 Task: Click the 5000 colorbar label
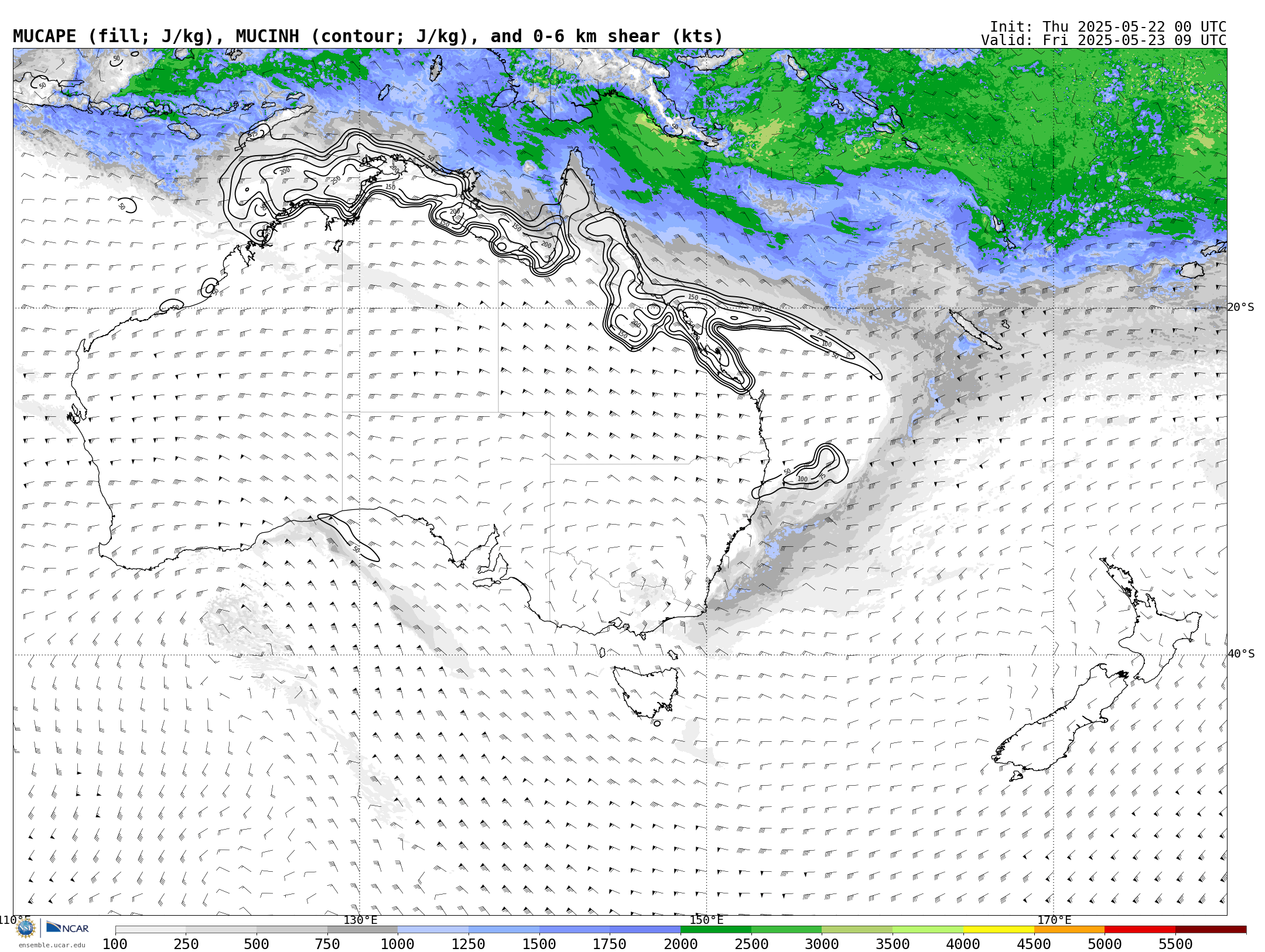[x=1105, y=944]
